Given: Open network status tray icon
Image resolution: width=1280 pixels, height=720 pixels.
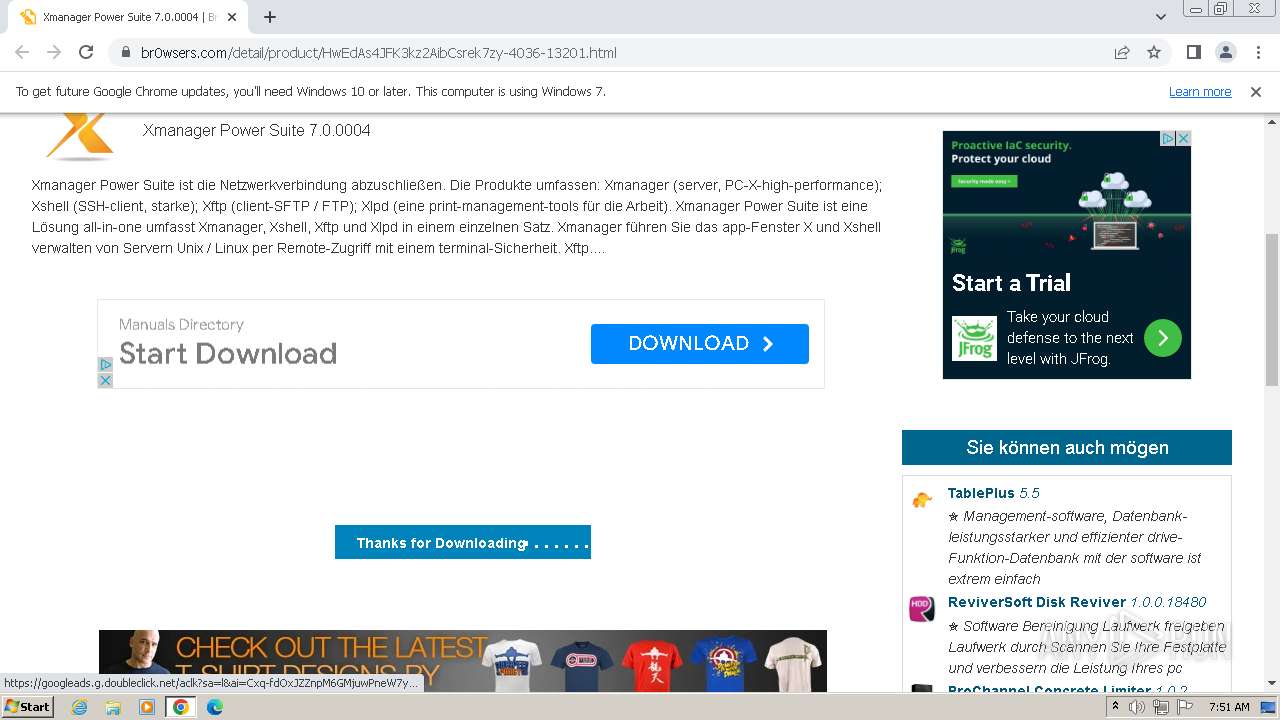Looking at the screenshot, I should coord(1160,707).
